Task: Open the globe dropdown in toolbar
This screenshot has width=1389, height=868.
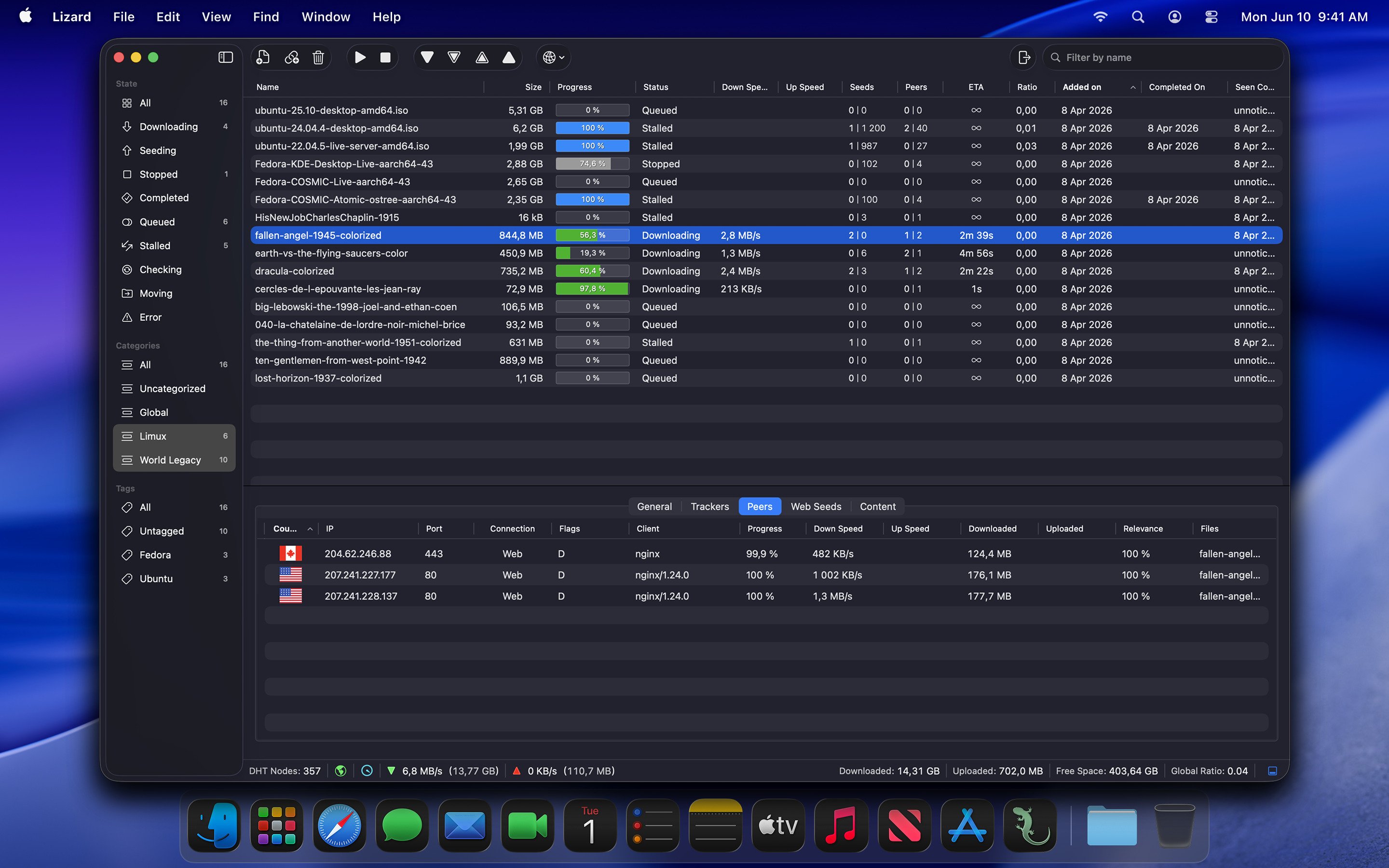Action: click(x=554, y=57)
